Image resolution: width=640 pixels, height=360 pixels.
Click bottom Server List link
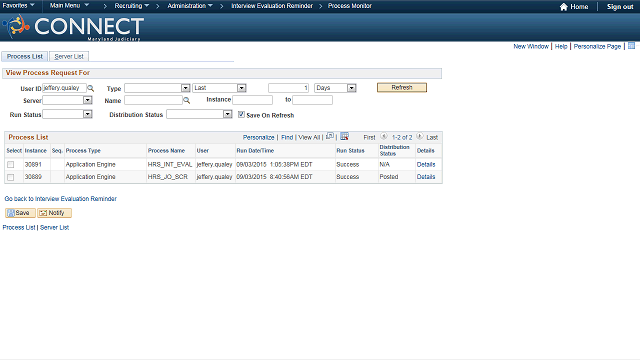click(x=54, y=227)
